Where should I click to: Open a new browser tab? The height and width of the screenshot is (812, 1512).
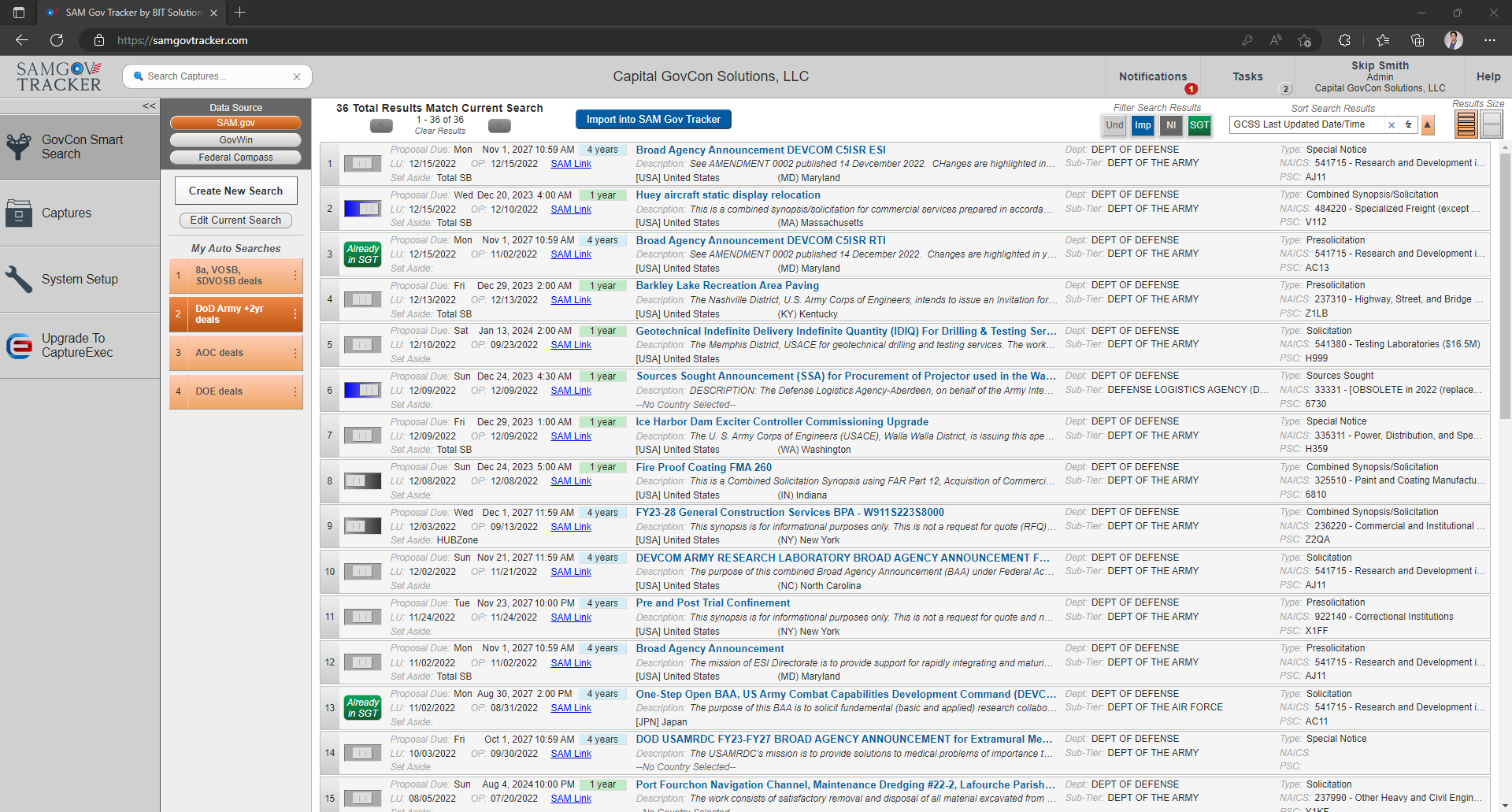click(x=240, y=13)
